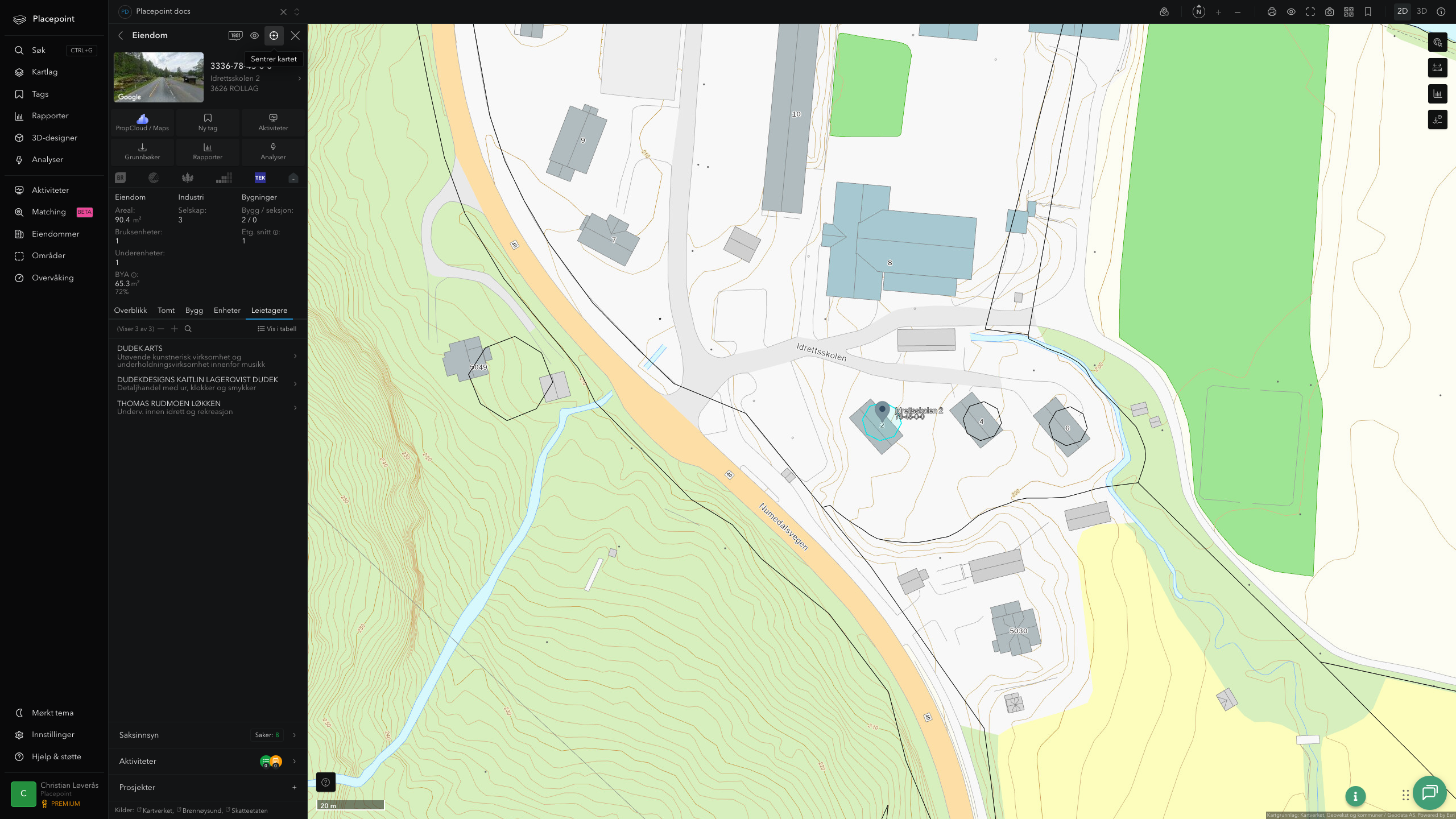Screen dimensions: 1456x819
Task: Click the Google street view thumbnail
Action: [159, 77]
